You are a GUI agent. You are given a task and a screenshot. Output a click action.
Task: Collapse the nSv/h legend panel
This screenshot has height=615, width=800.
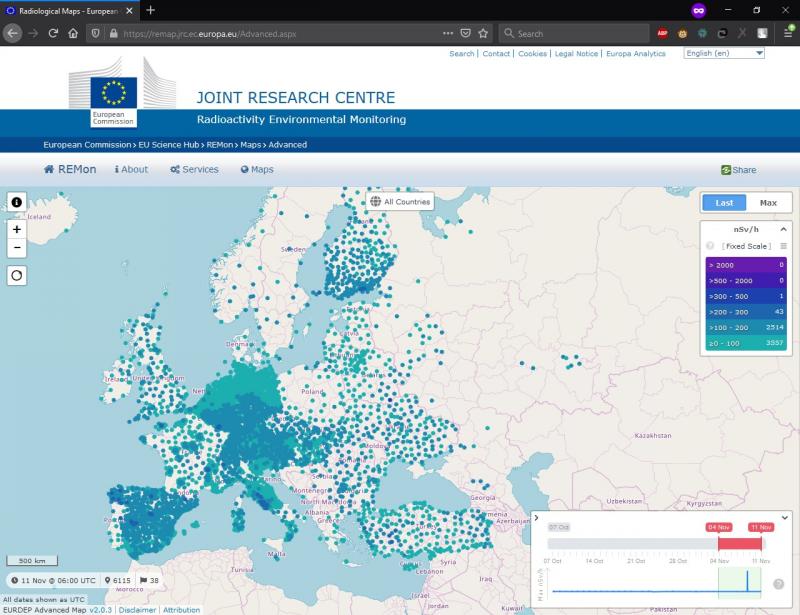coord(783,230)
